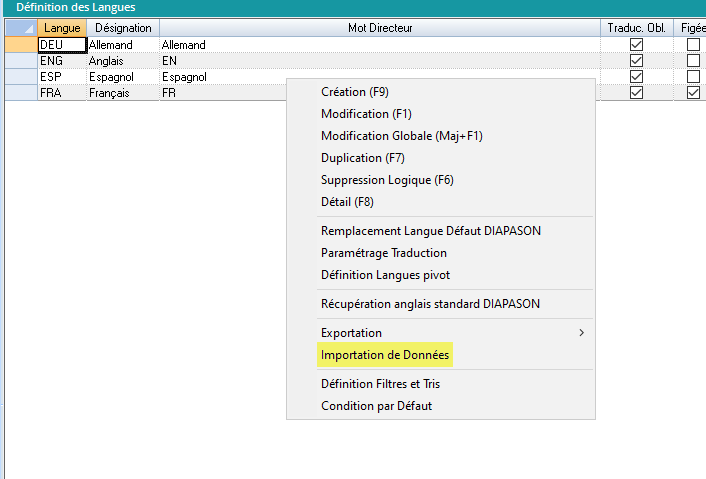The height and width of the screenshot is (479, 706).
Task: Toggle Figée checkbox for FRA row
Action: tap(693, 93)
